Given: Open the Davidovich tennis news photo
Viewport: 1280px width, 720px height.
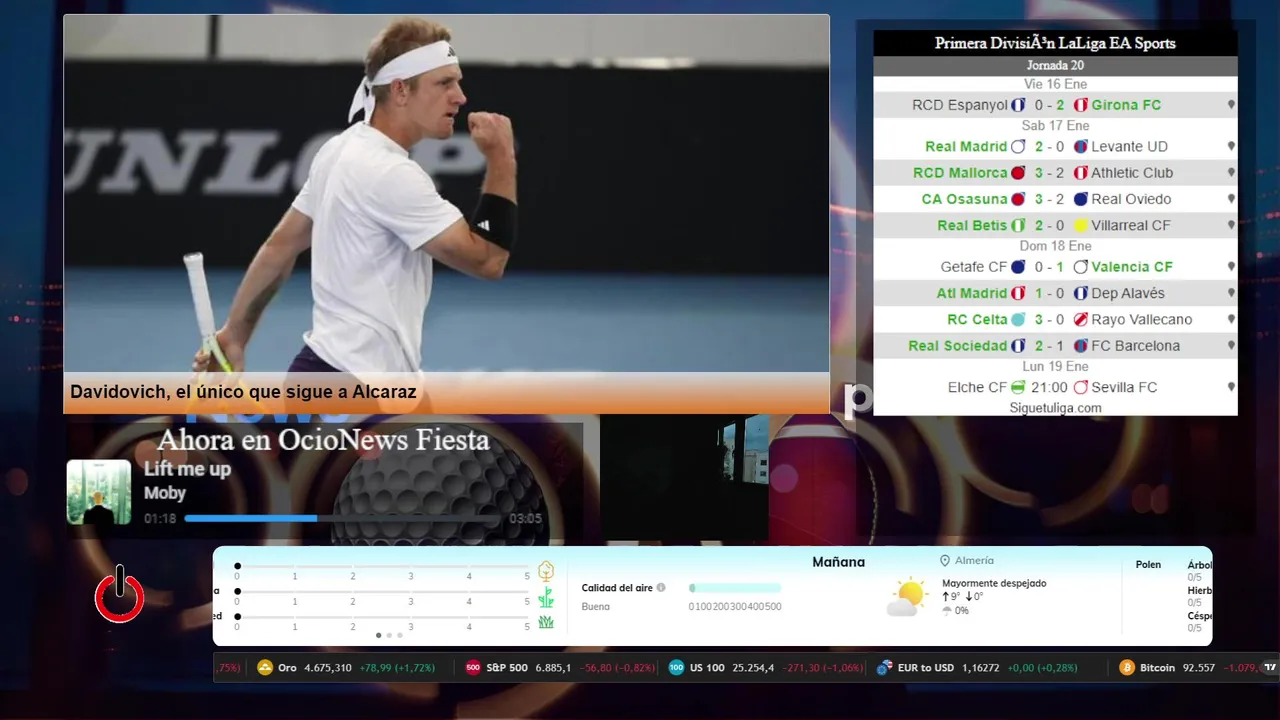Looking at the screenshot, I should pyautogui.click(x=446, y=193).
